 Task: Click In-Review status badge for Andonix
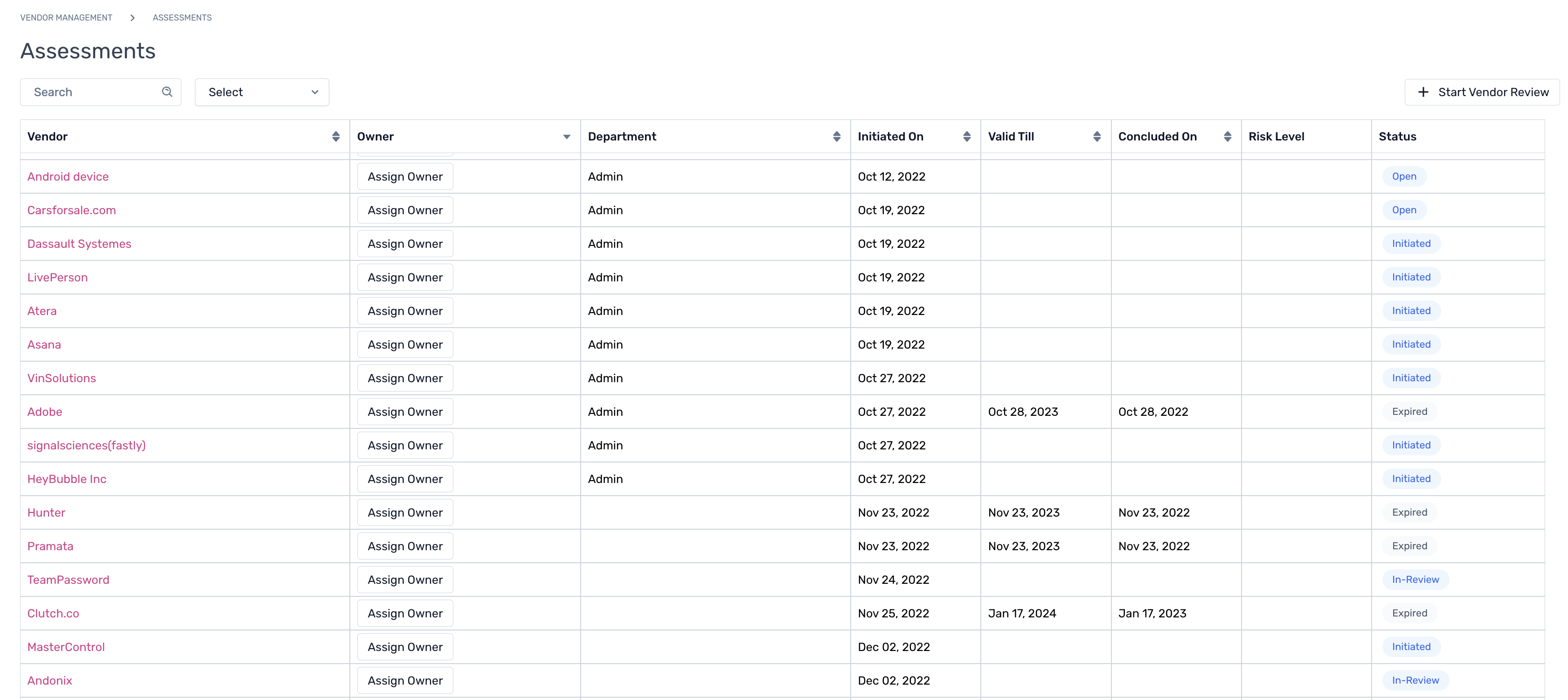(1415, 680)
